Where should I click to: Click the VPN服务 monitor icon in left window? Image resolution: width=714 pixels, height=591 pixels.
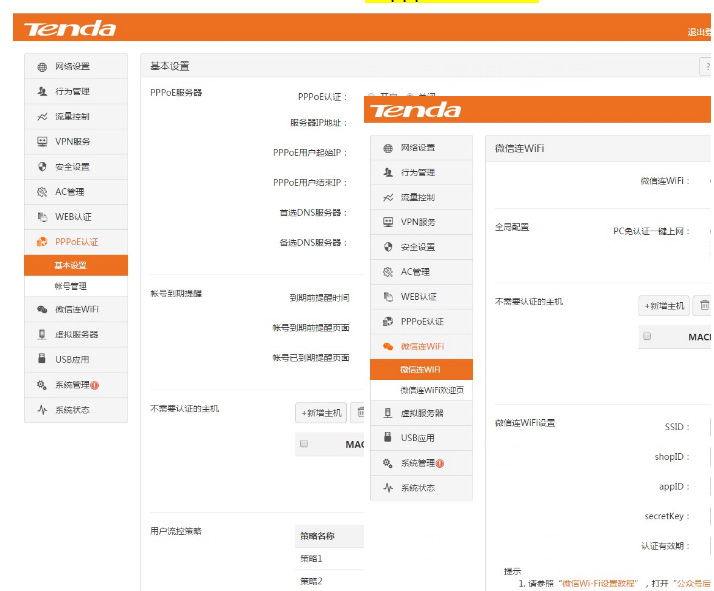42,142
